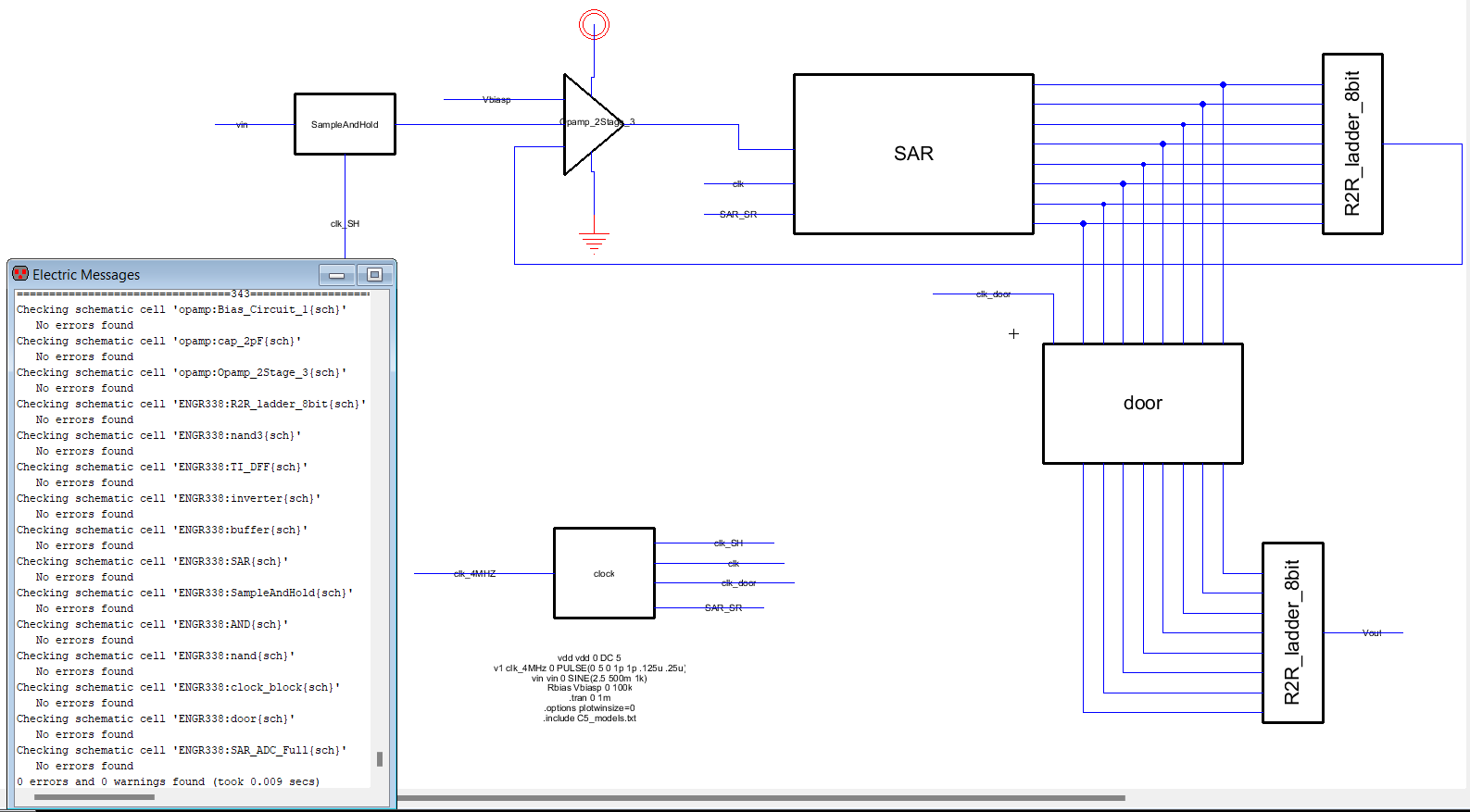Viewport: 1470px width, 812px height.
Task: Maximize the Electric Messages window
Action: point(374,275)
